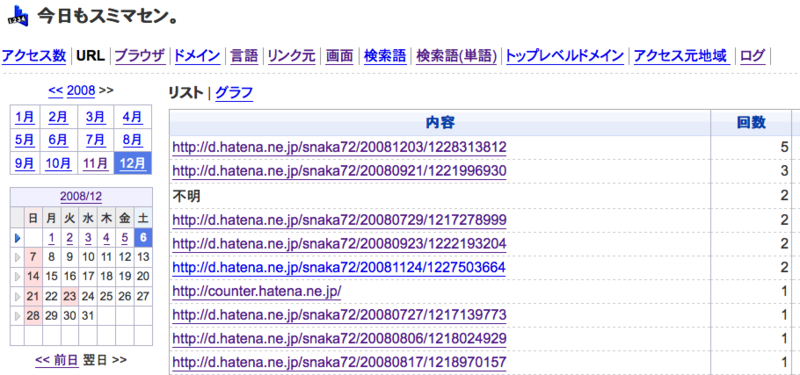Select 1月 in month grid

click(24, 117)
